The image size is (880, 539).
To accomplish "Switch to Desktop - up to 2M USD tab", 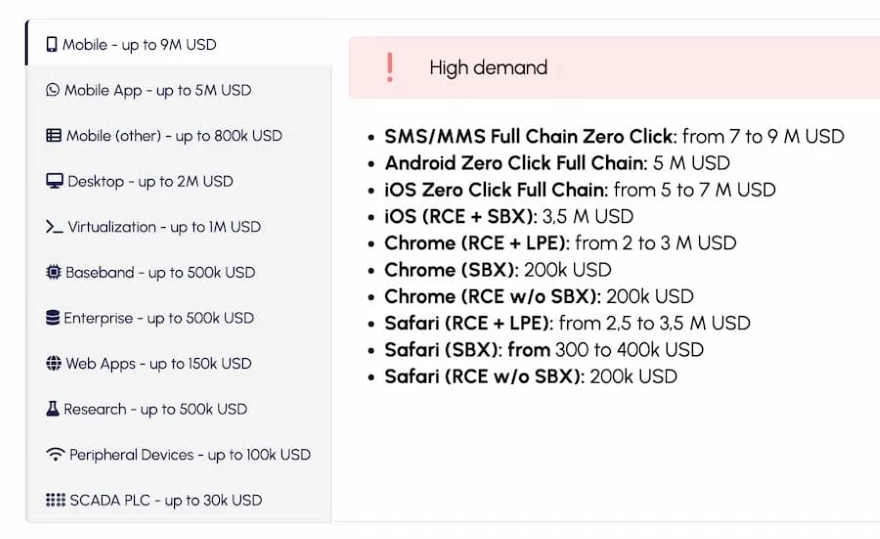I will (x=150, y=181).
